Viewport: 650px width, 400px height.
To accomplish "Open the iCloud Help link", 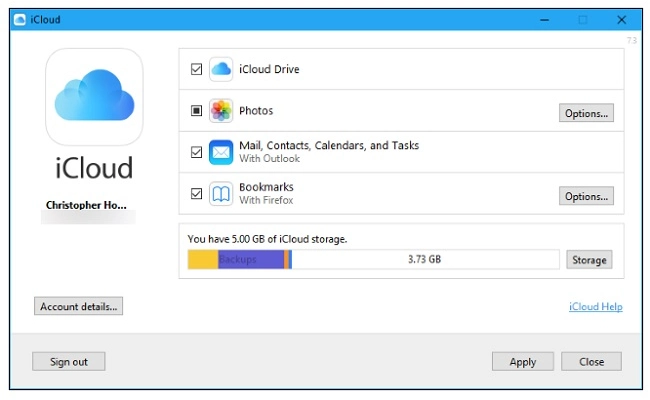I will [x=595, y=307].
